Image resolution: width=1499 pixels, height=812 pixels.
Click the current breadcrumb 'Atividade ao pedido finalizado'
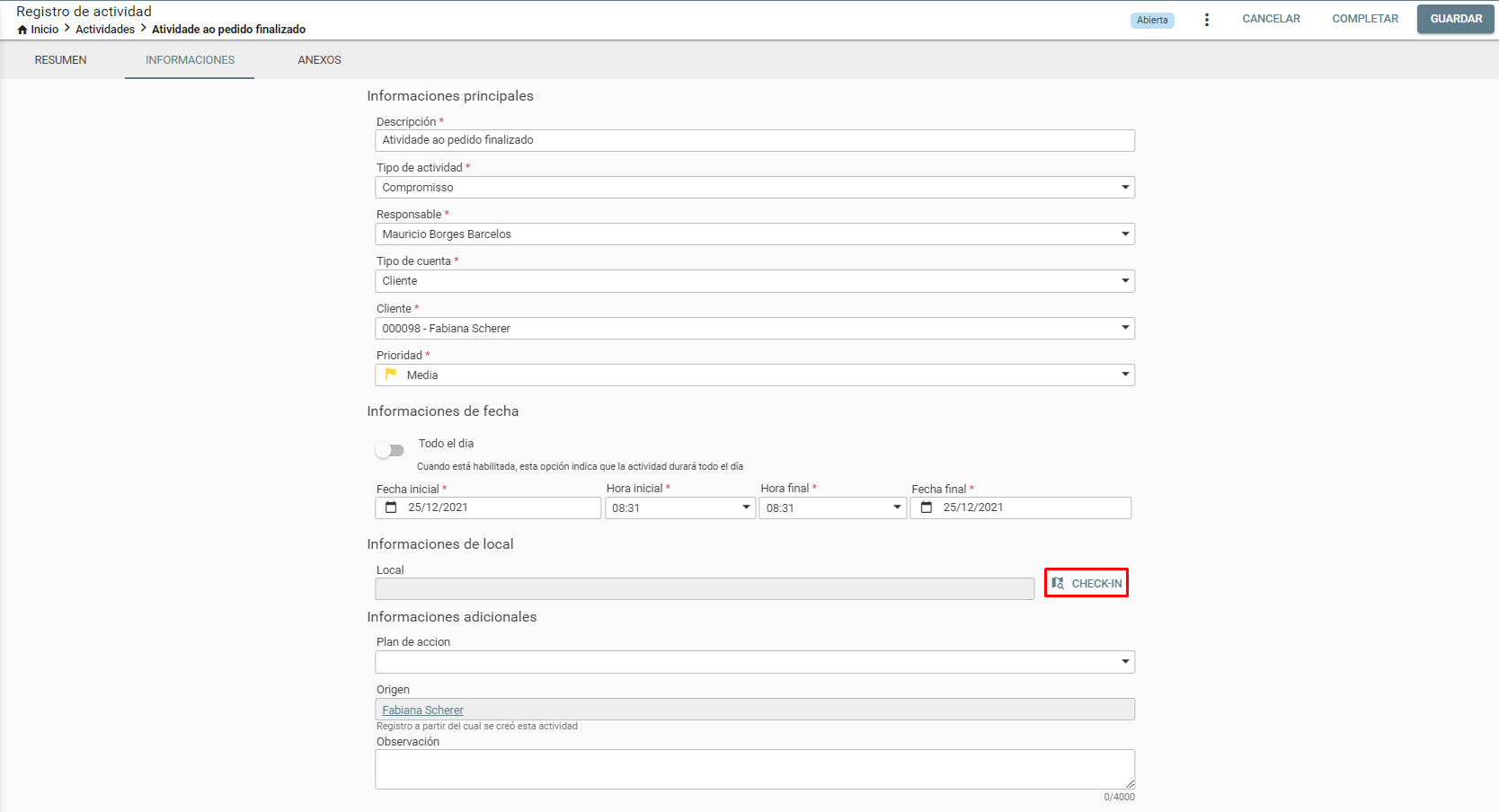228,30
